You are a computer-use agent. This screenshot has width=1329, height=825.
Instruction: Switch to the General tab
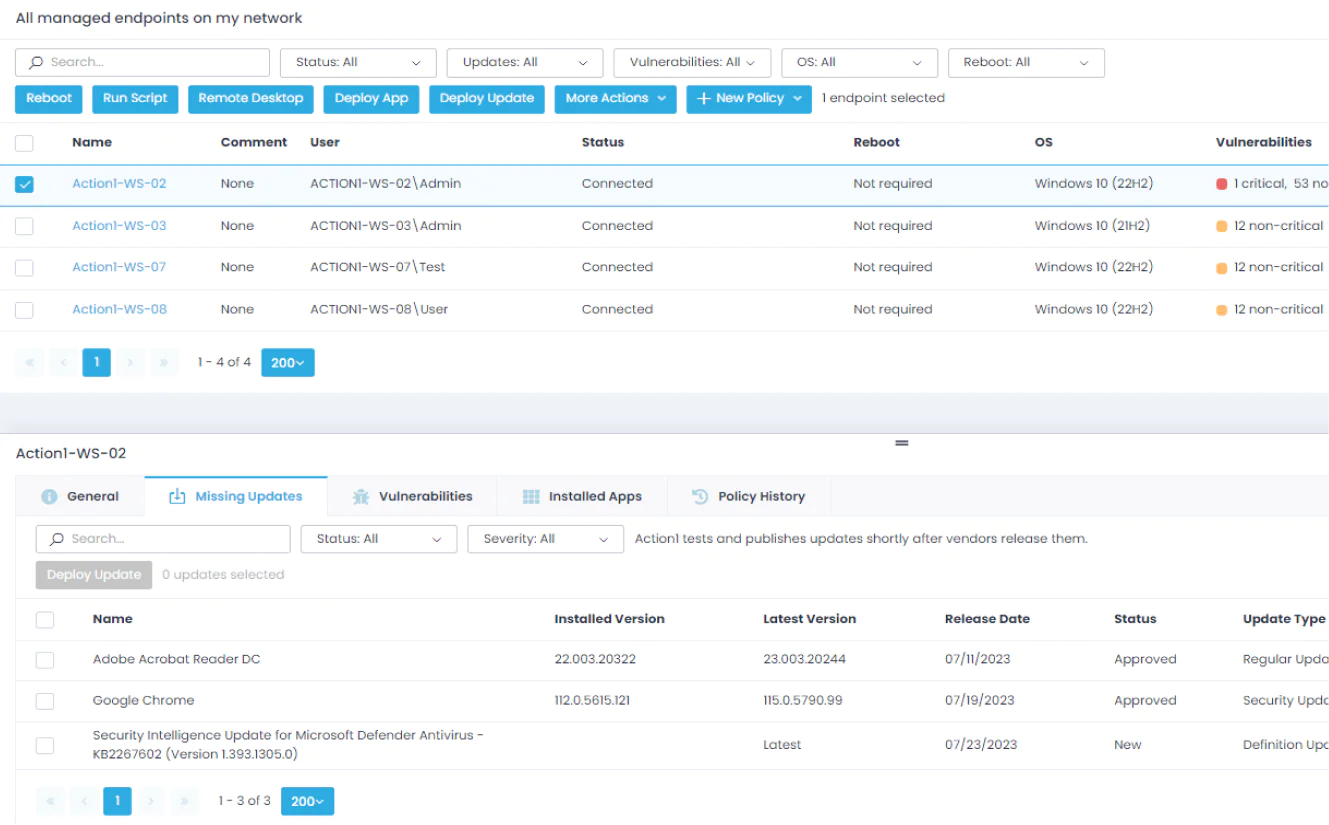[80, 497]
